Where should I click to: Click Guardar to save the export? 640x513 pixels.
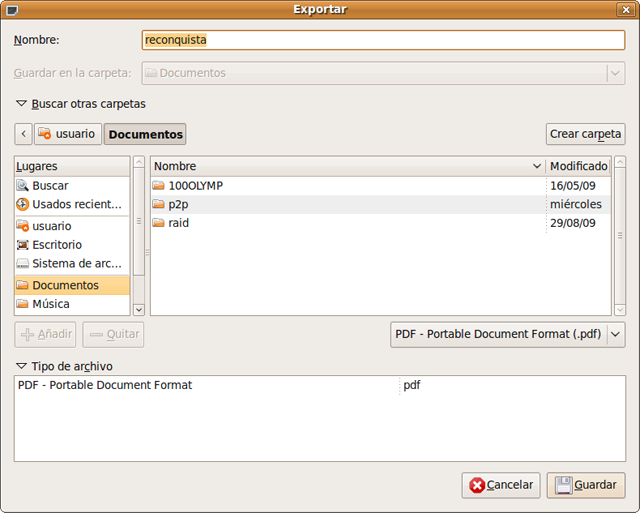point(586,485)
